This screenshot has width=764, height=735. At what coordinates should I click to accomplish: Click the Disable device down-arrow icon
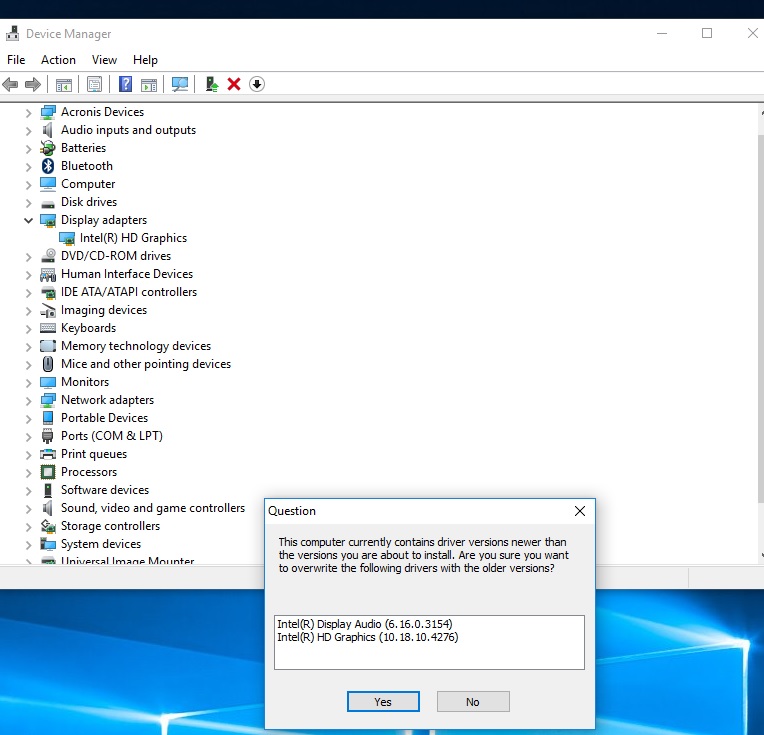257,84
